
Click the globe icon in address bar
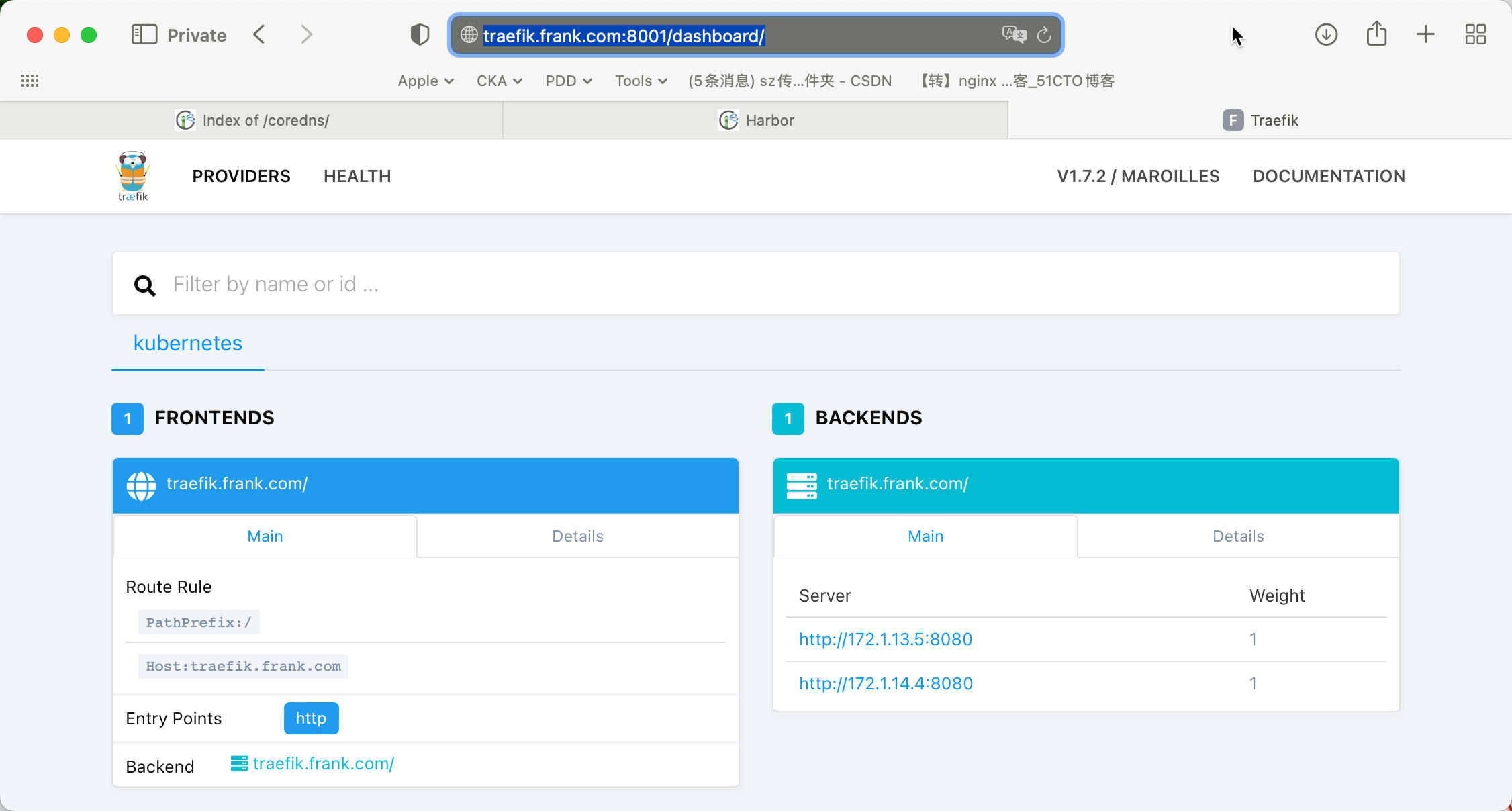[469, 35]
